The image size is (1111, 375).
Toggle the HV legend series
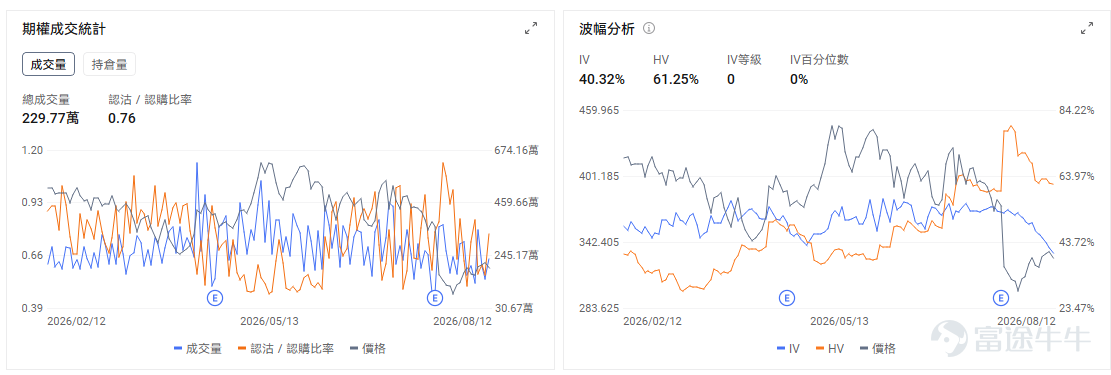coord(830,348)
